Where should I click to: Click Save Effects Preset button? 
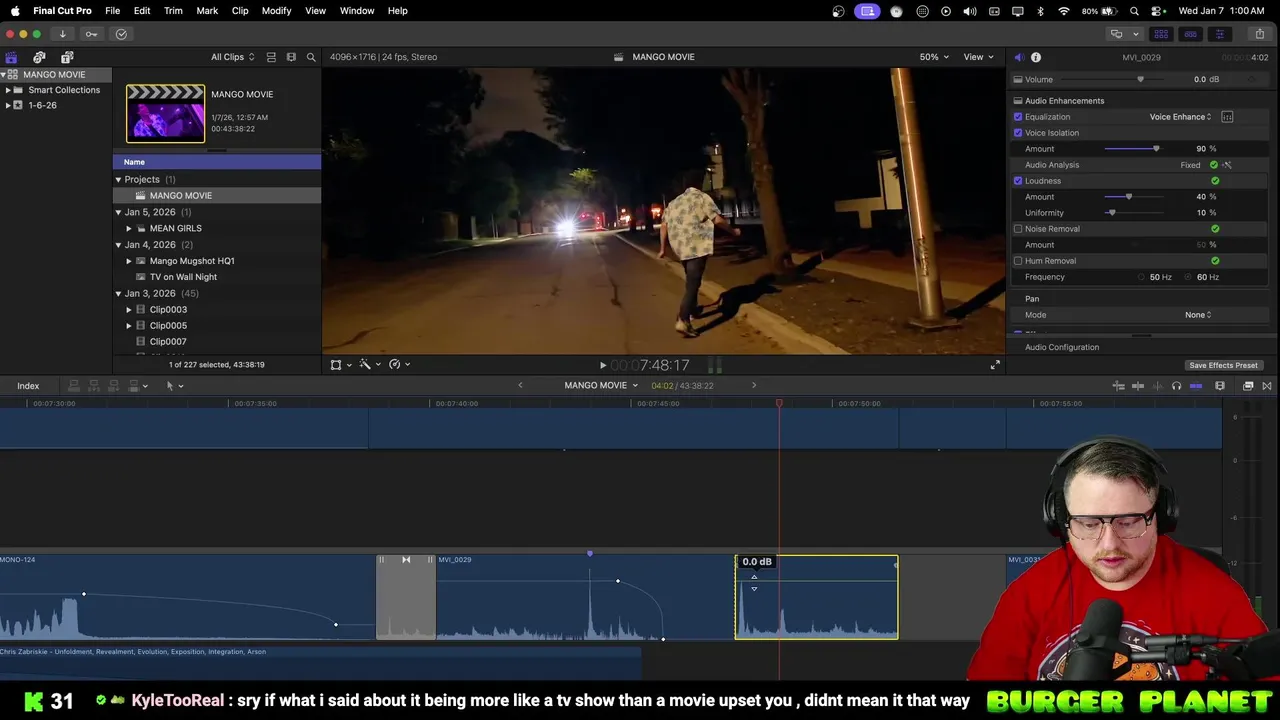point(1223,365)
